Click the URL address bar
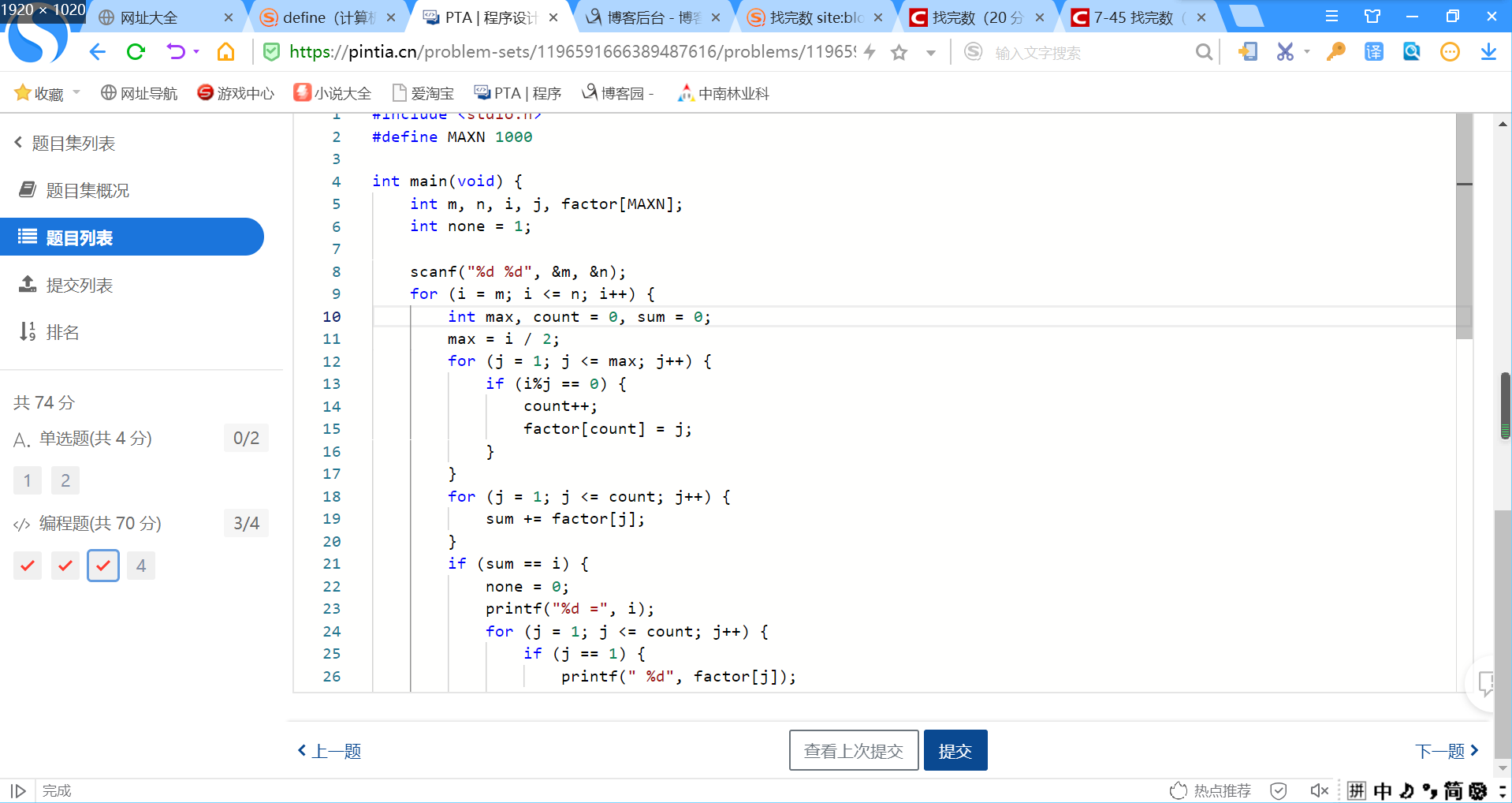This screenshot has width=1512, height=803. tap(571, 52)
